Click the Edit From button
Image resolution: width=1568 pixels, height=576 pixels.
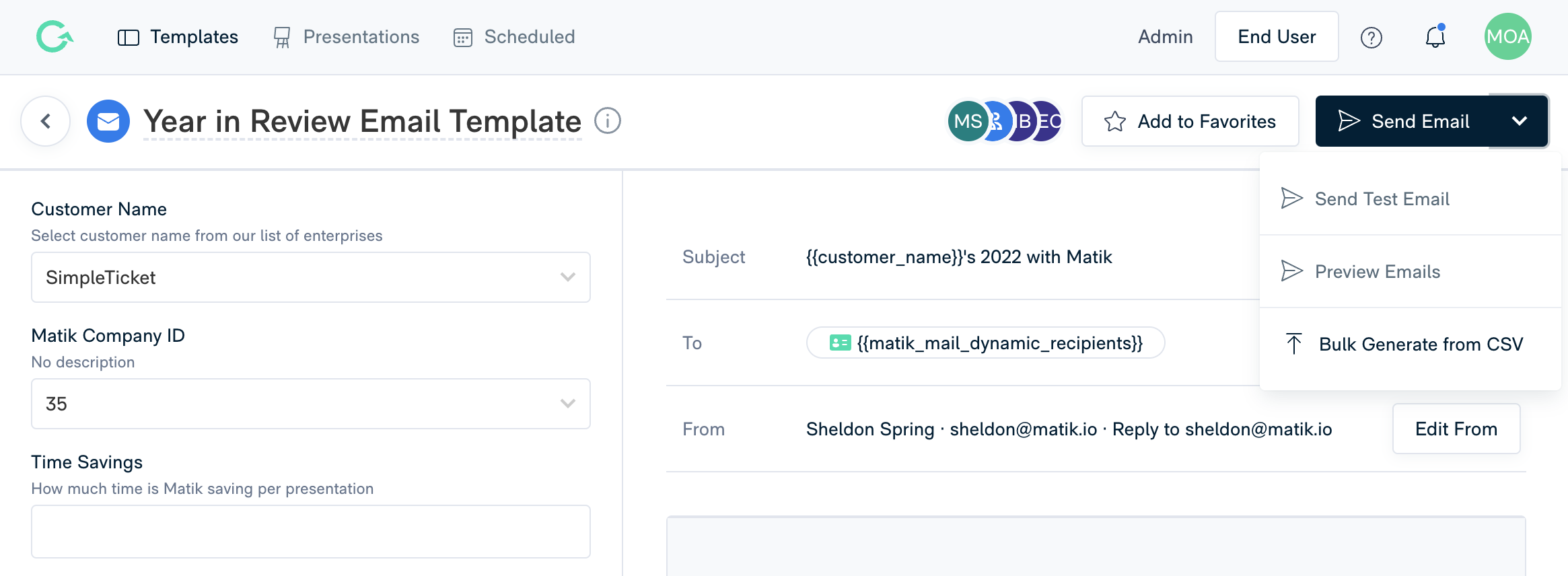tap(1456, 429)
